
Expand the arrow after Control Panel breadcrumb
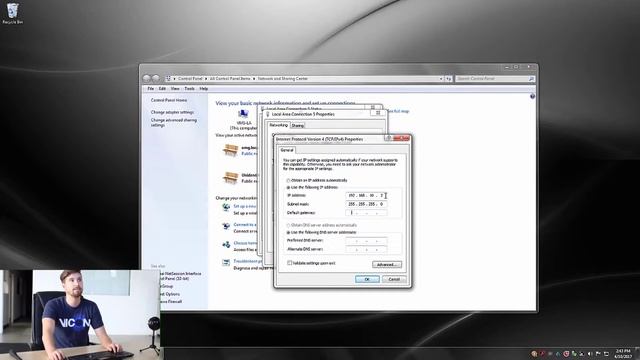click(206, 78)
